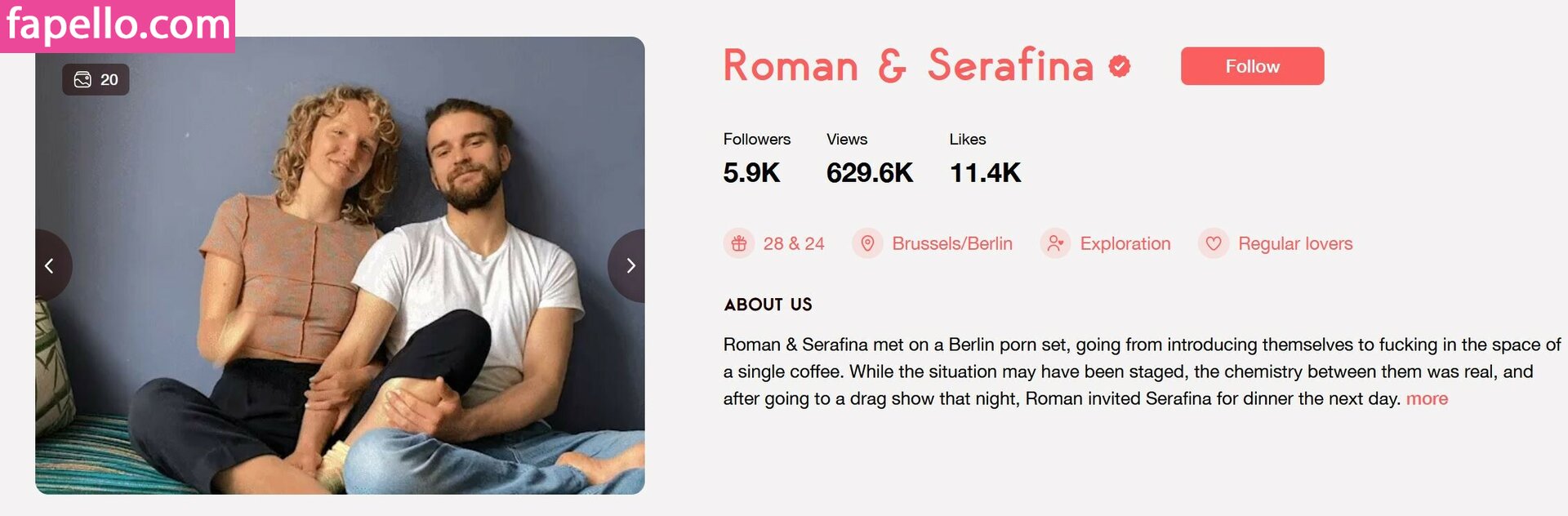Click the heart Regular lovers icon

coord(1214,243)
